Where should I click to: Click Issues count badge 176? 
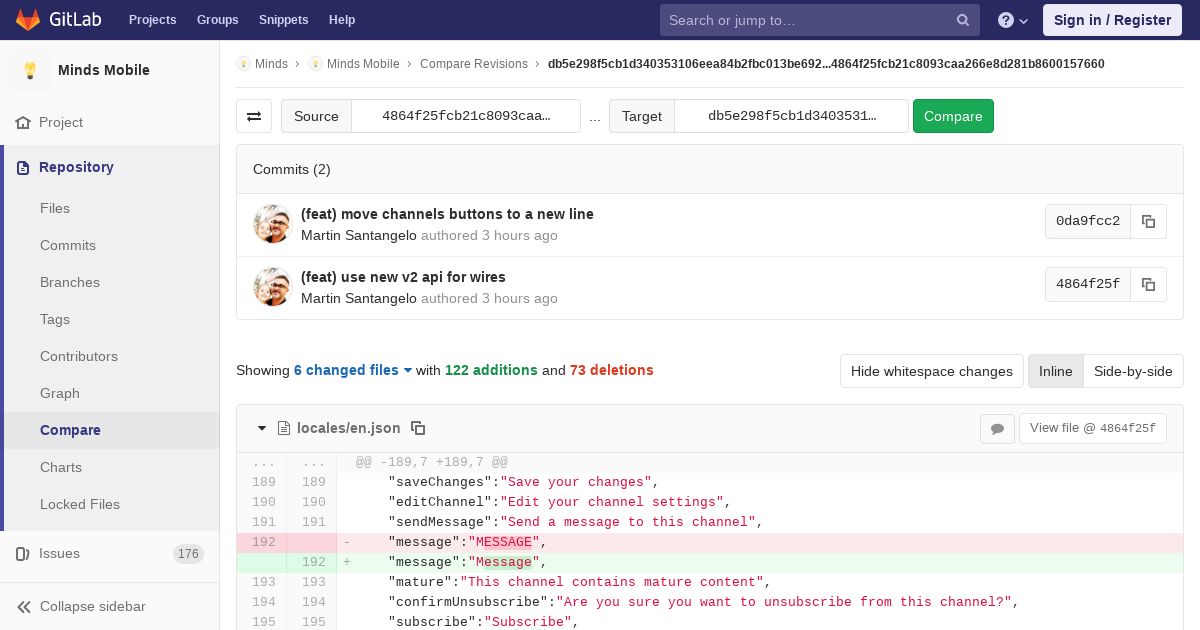pos(188,554)
